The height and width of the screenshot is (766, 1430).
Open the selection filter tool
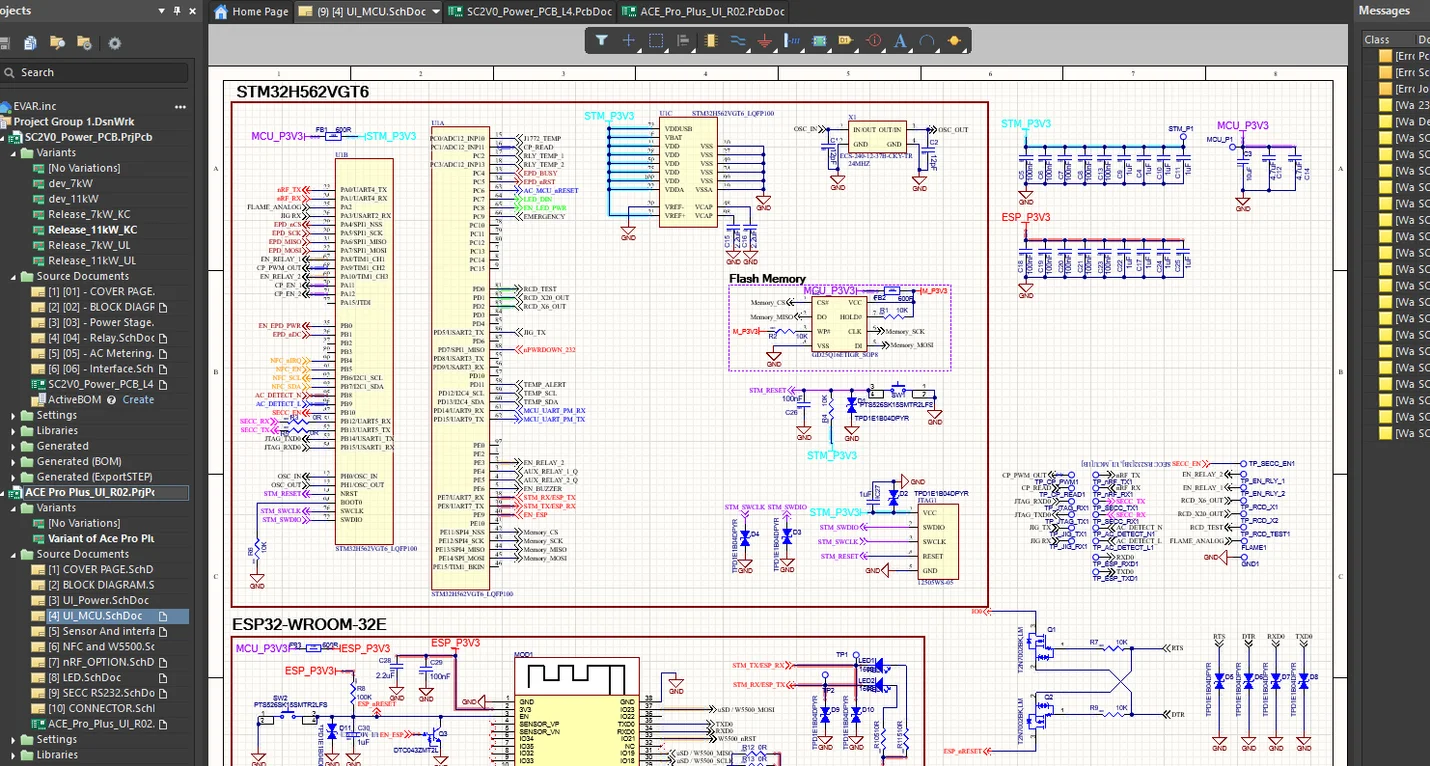[x=601, y=41]
